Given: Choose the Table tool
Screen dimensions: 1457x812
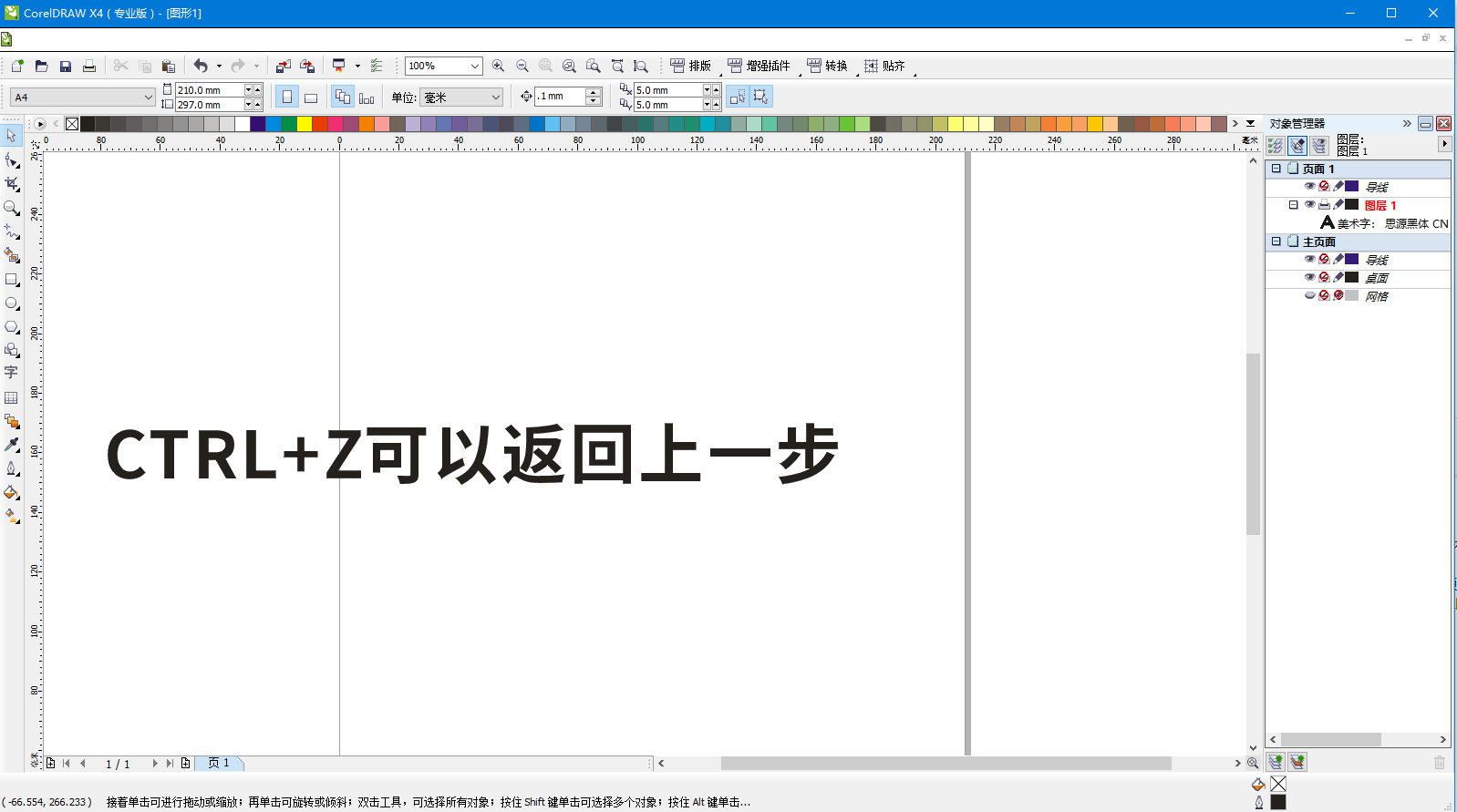Looking at the screenshot, I should (11, 397).
